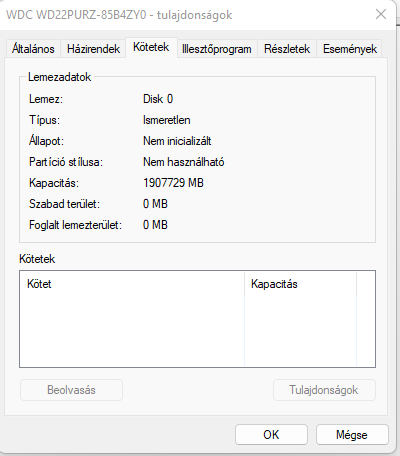
Task: Click inside the empty volumes list
Action: (197, 331)
